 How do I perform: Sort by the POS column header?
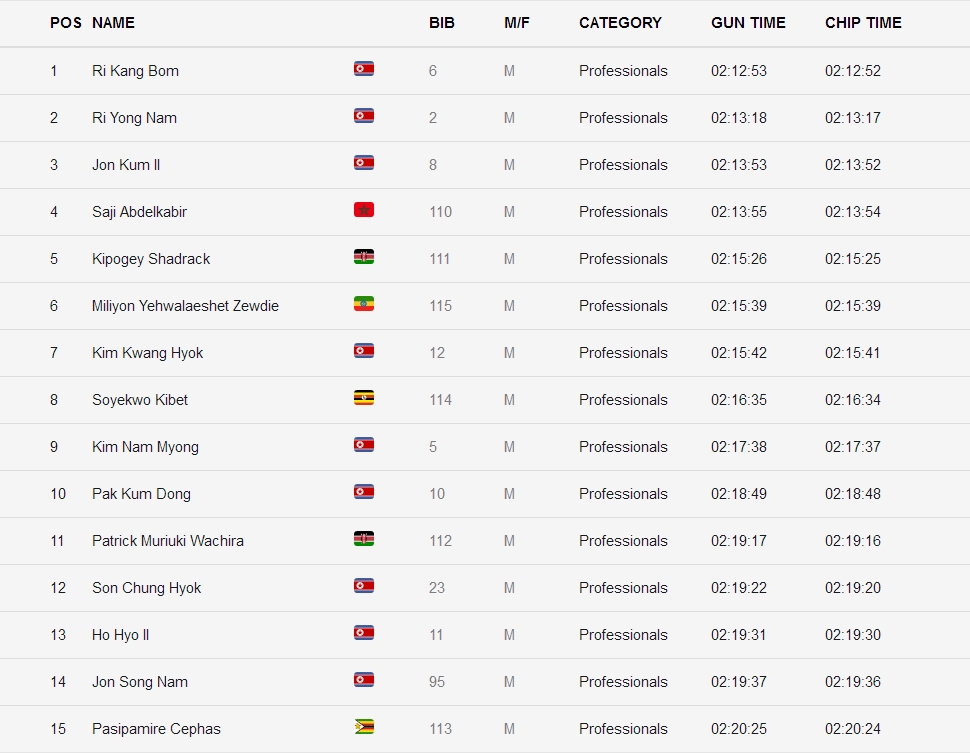click(66, 23)
